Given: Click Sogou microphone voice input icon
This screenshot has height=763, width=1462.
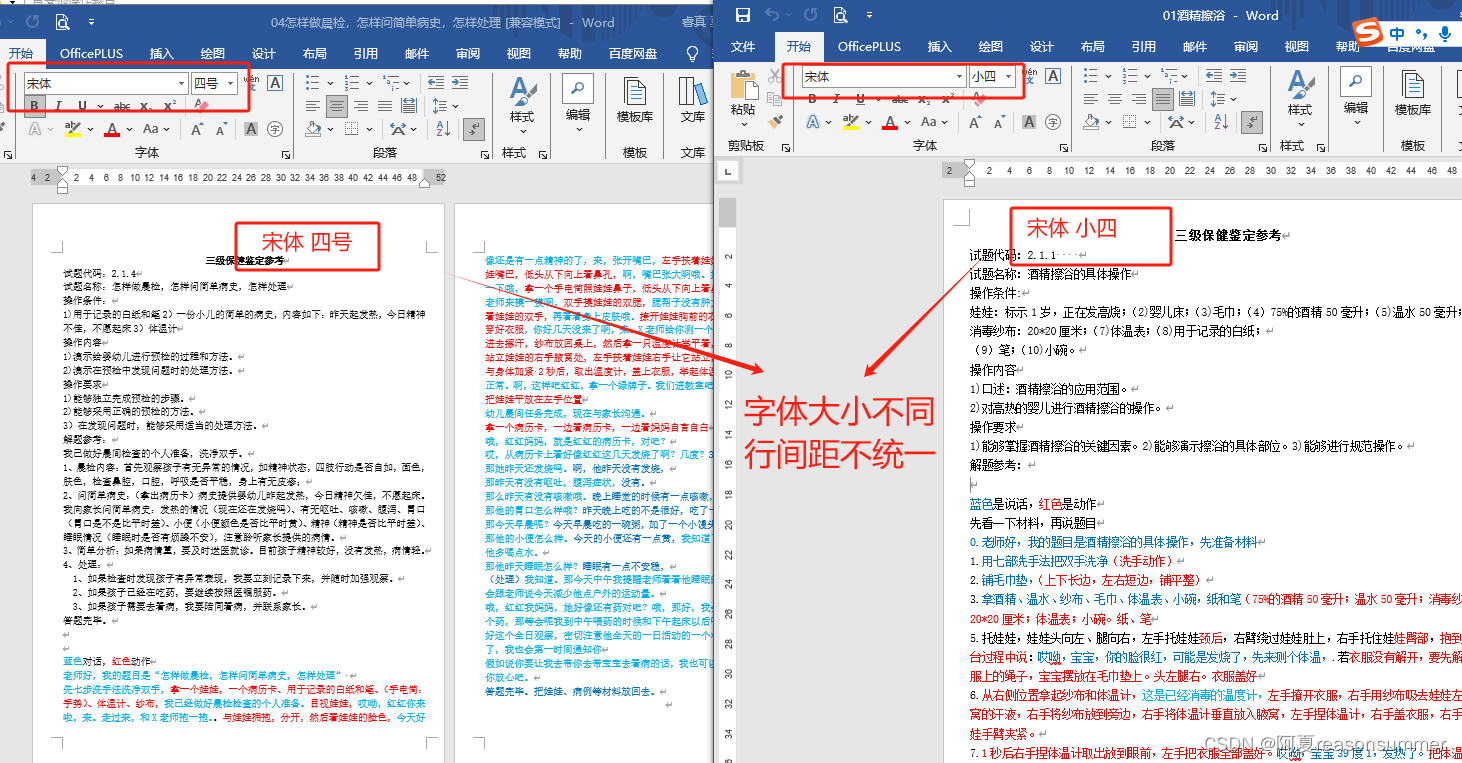Looking at the screenshot, I should [1444, 35].
